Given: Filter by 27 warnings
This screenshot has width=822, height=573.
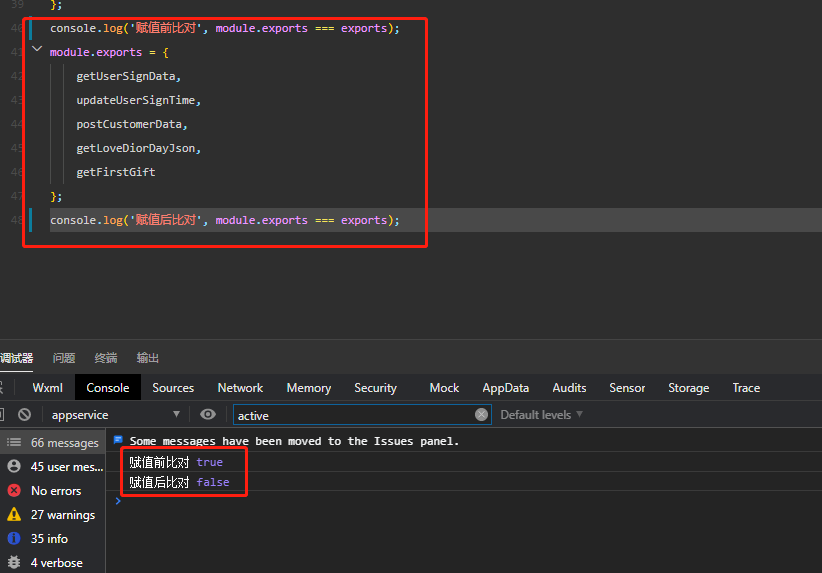Looking at the screenshot, I should 52,515.
